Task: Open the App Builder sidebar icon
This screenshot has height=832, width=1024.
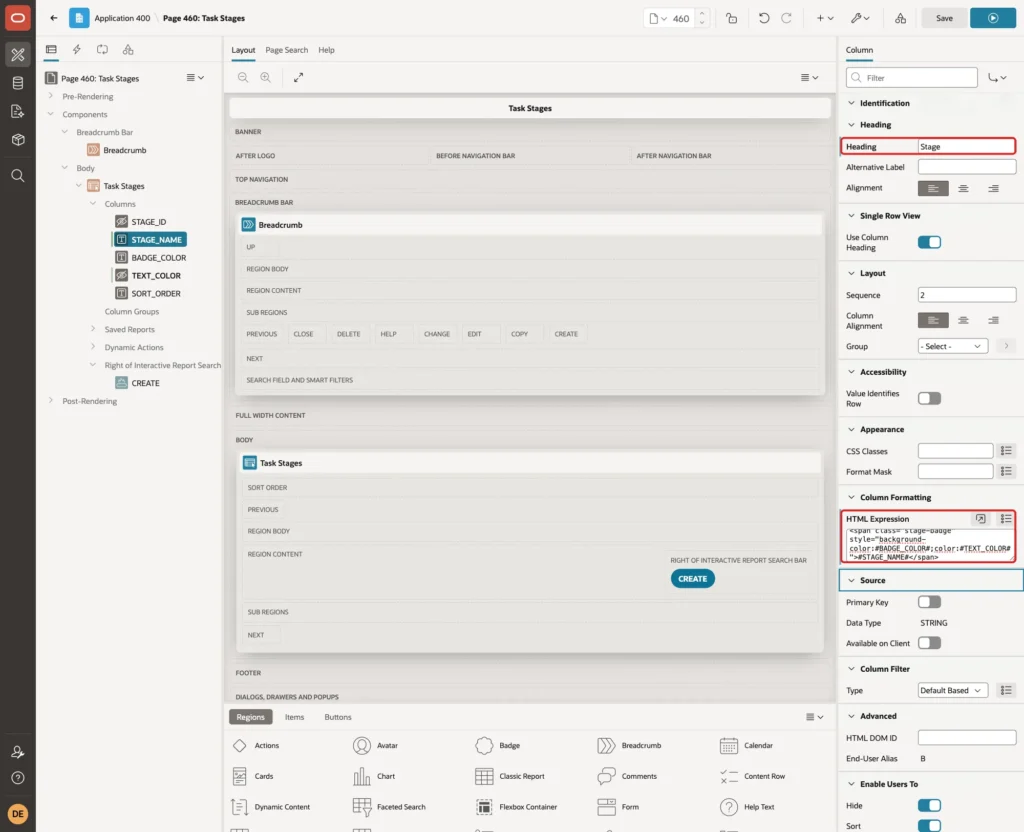Action: pos(18,54)
